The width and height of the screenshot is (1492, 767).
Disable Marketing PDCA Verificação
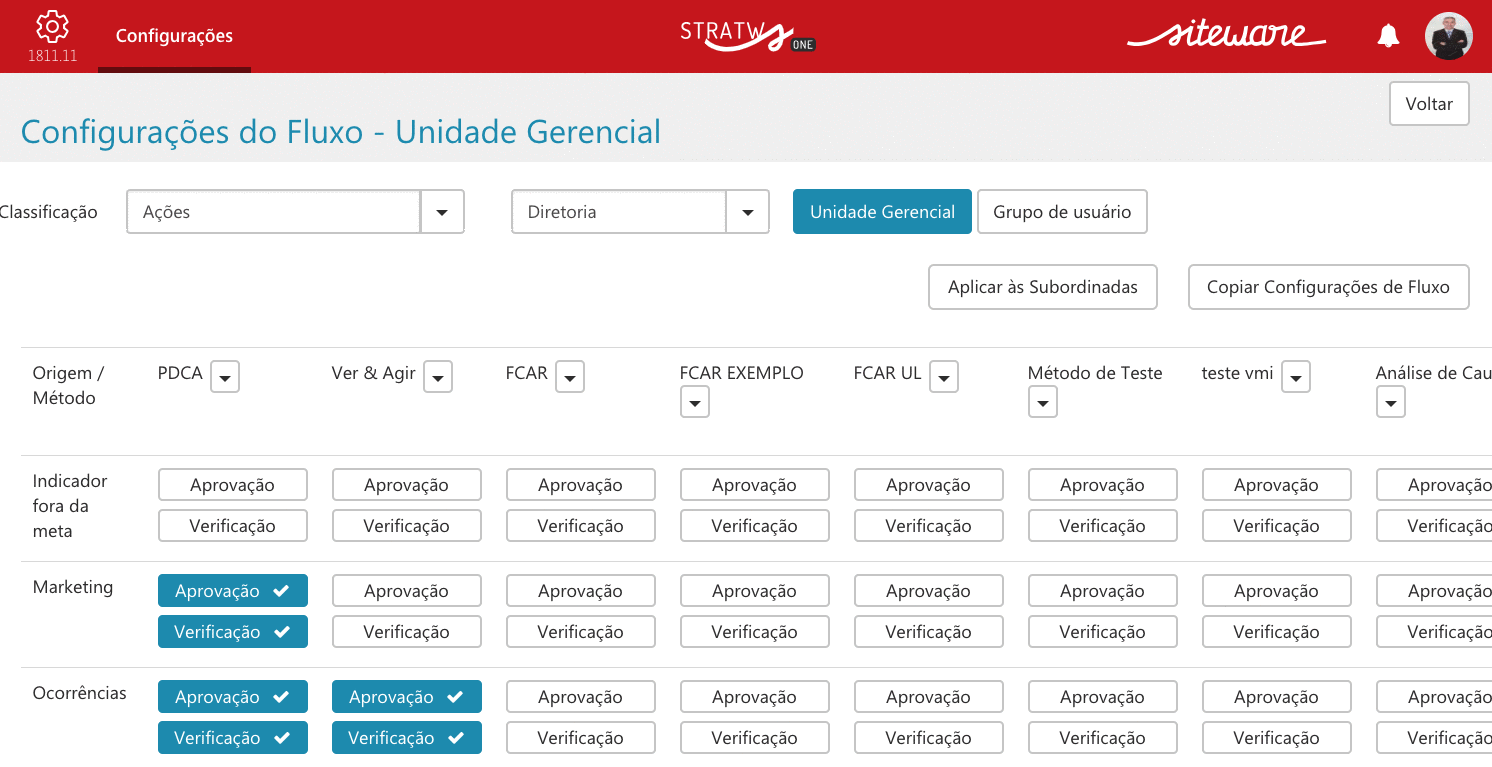(x=233, y=632)
